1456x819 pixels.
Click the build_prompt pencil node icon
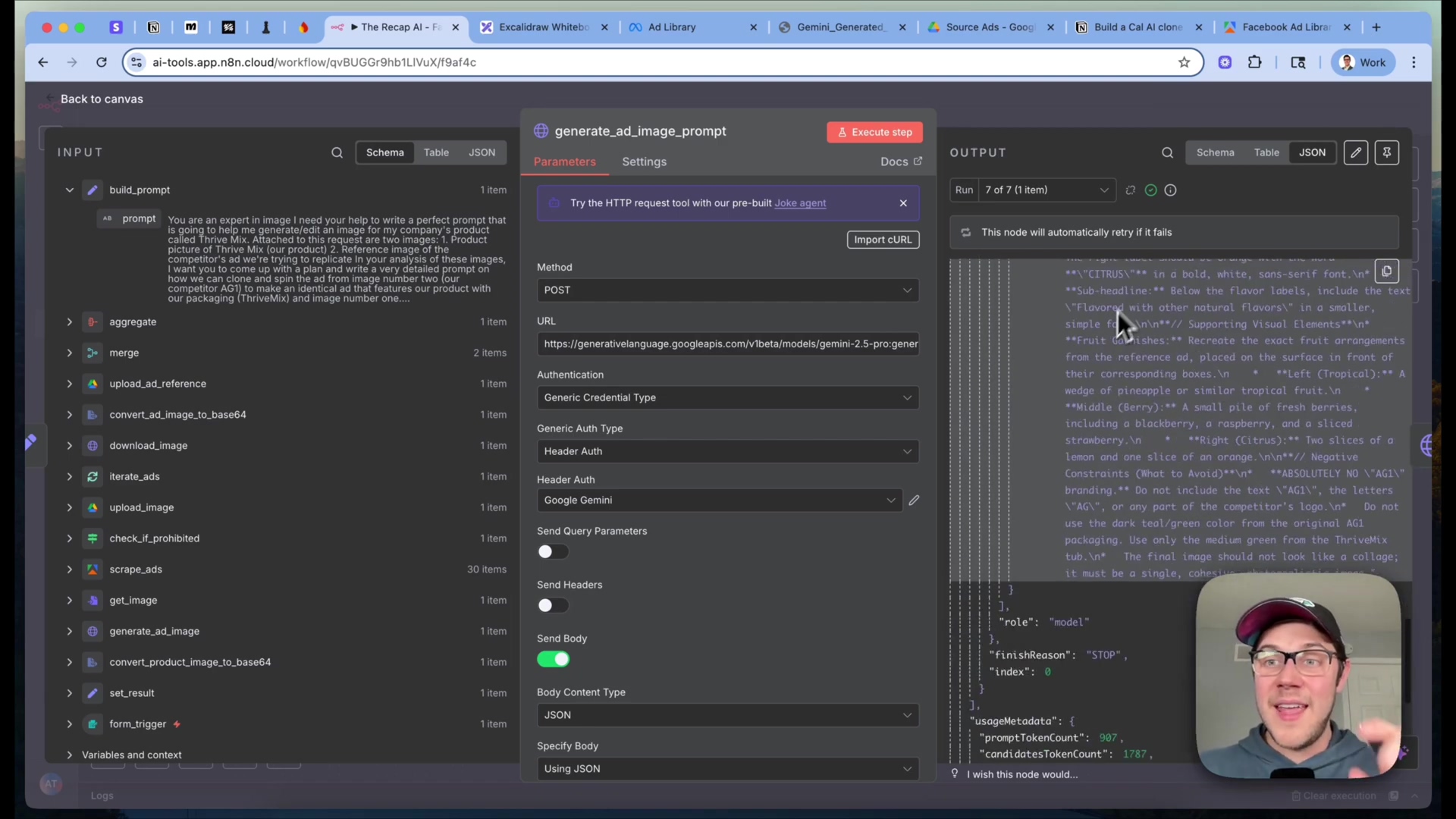pos(93,190)
